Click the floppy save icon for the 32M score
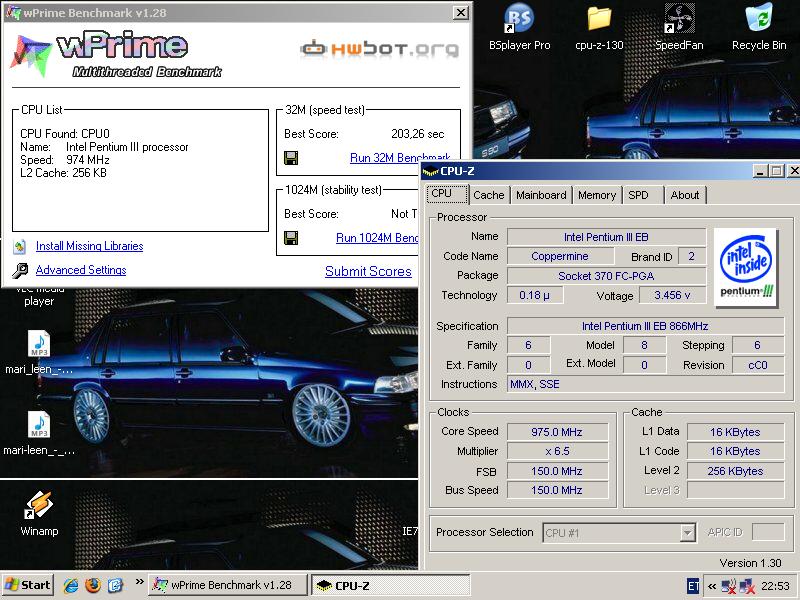Viewport: 800px width, 600px height. pos(291,158)
